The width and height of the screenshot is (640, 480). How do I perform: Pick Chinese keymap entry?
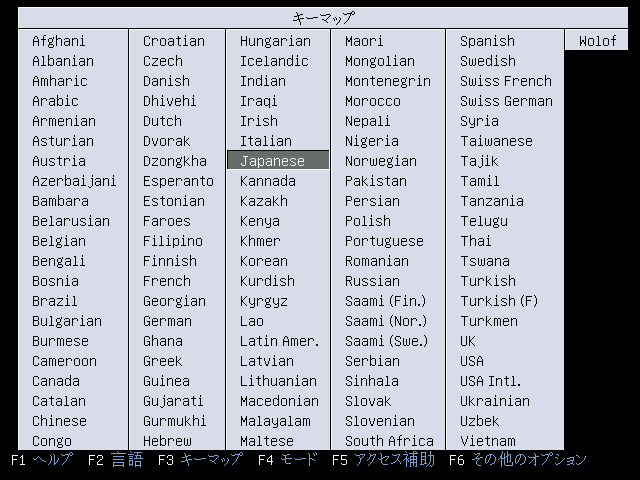[59, 421]
